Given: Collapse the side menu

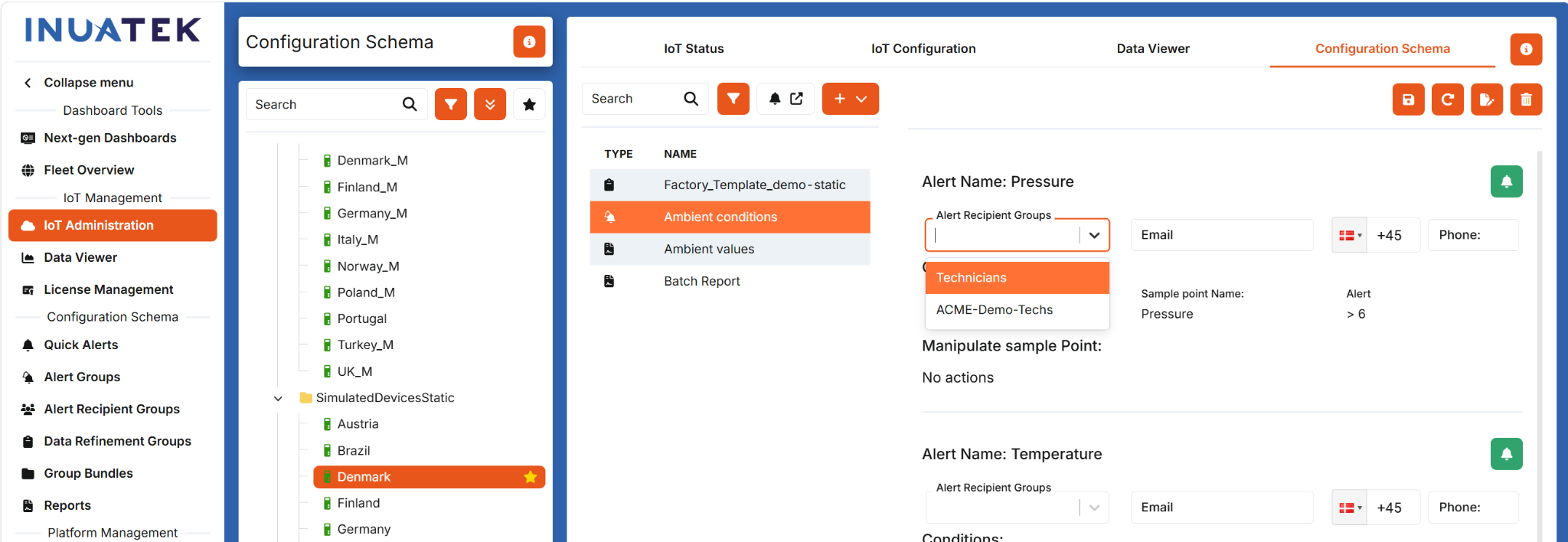Looking at the screenshot, I should click(x=79, y=83).
